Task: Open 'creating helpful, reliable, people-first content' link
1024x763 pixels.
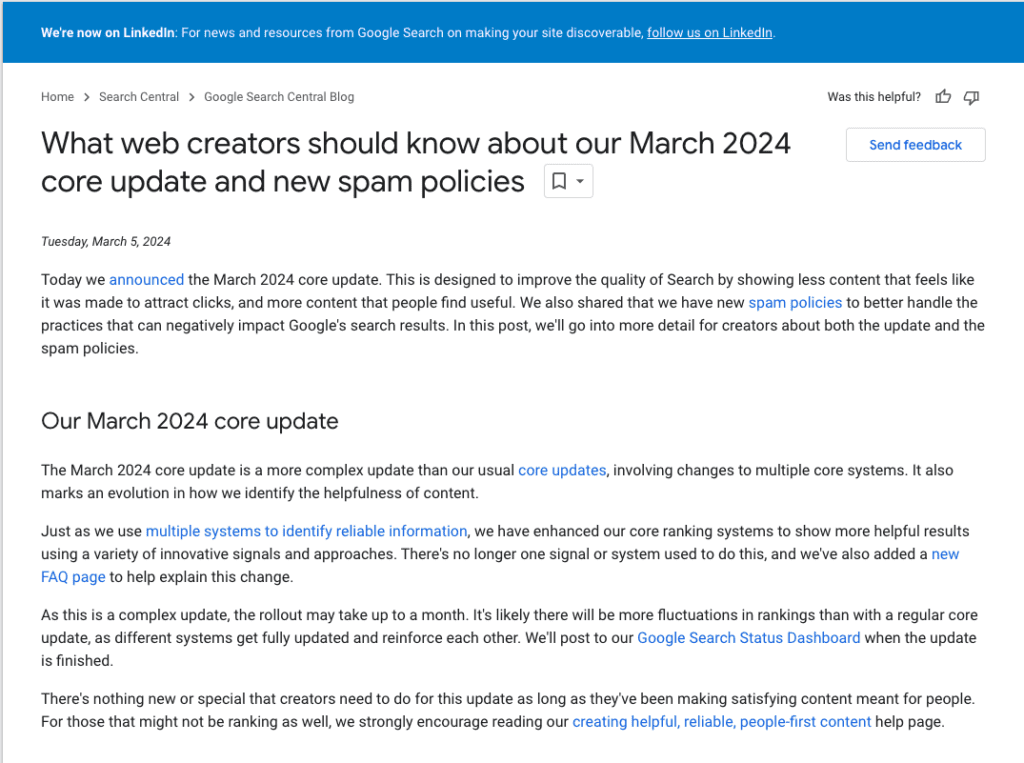Action: coord(721,721)
